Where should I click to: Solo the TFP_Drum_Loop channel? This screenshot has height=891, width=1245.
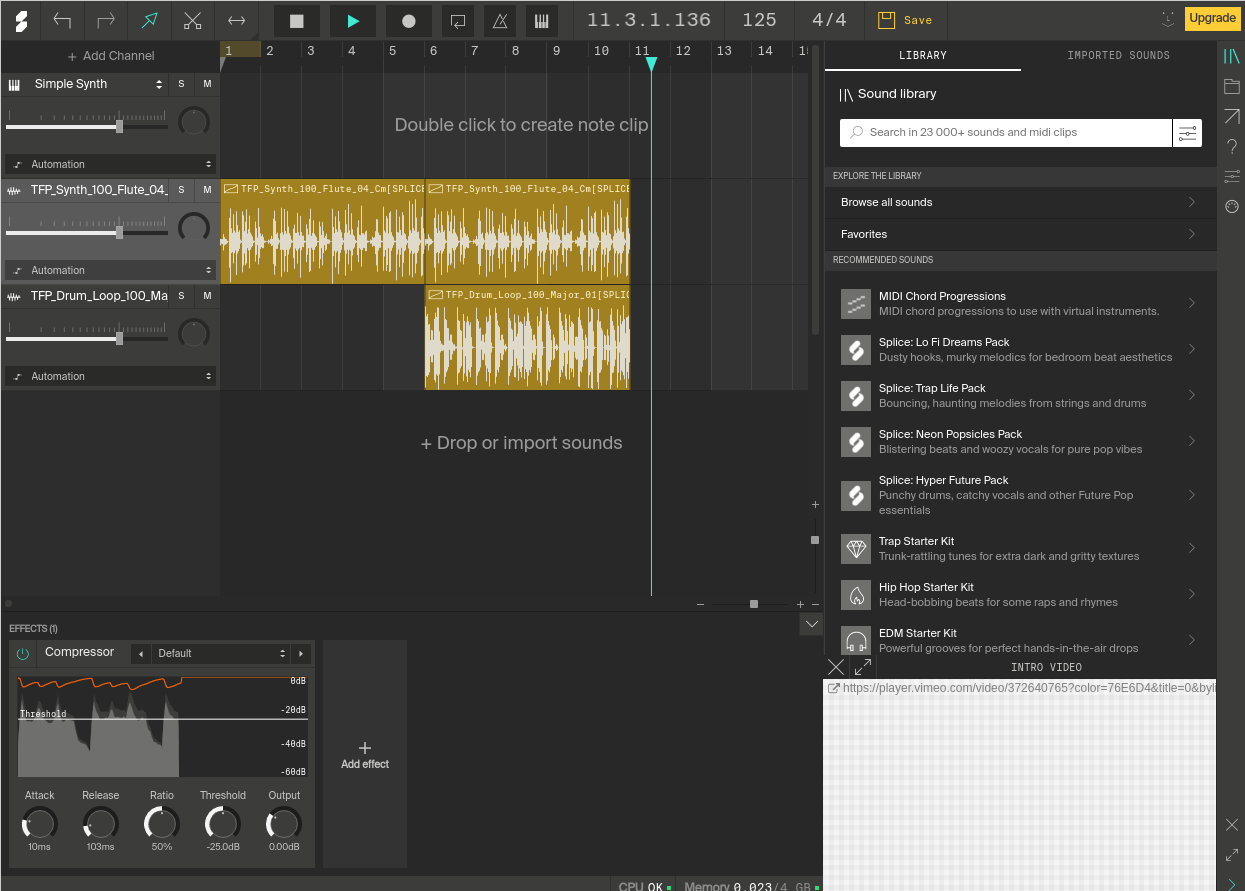pos(181,296)
